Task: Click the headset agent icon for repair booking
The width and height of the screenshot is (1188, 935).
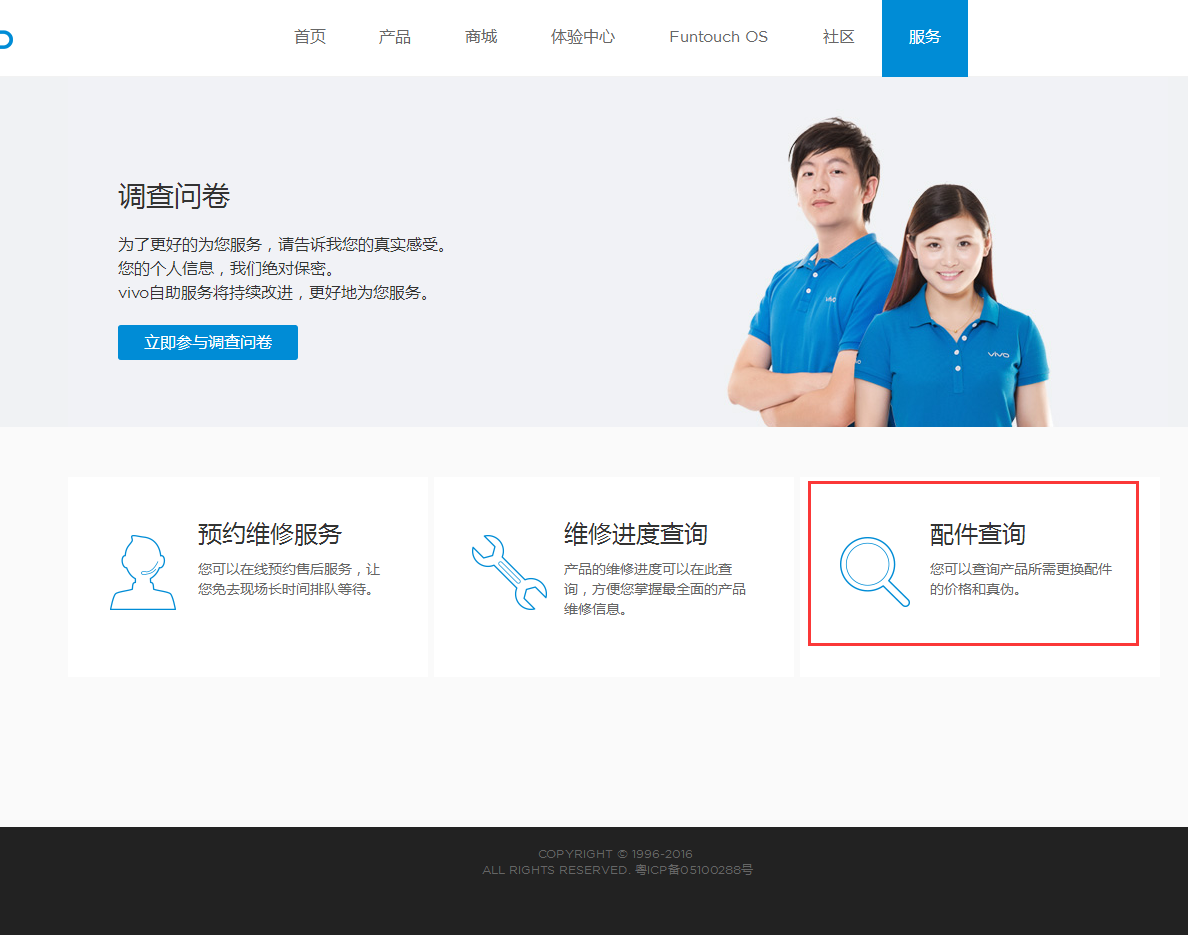Action: coord(142,572)
